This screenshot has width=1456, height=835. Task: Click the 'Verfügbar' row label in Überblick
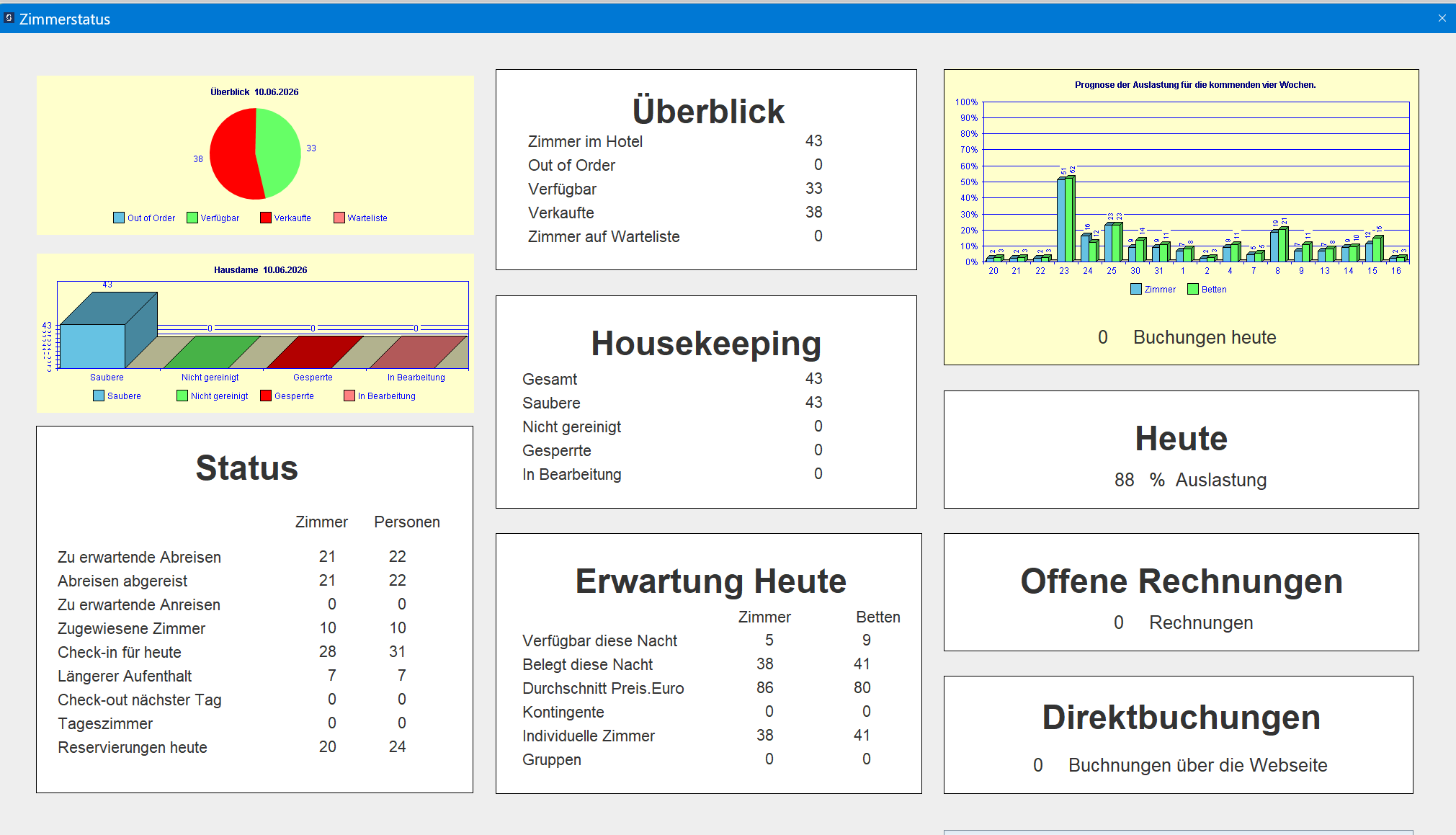point(562,189)
